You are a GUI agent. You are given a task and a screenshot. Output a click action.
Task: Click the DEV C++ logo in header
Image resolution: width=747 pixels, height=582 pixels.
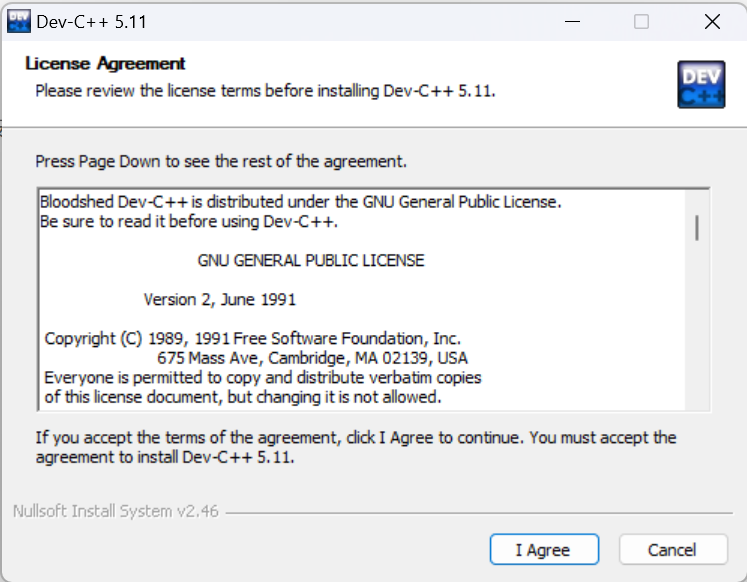[x=701, y=85]
